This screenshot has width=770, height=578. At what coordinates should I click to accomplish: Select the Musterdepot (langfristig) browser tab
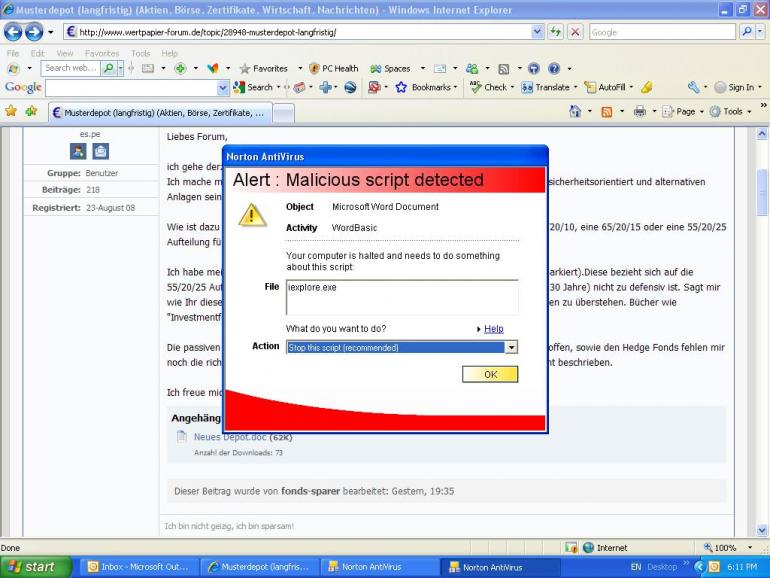click(160, 113)
